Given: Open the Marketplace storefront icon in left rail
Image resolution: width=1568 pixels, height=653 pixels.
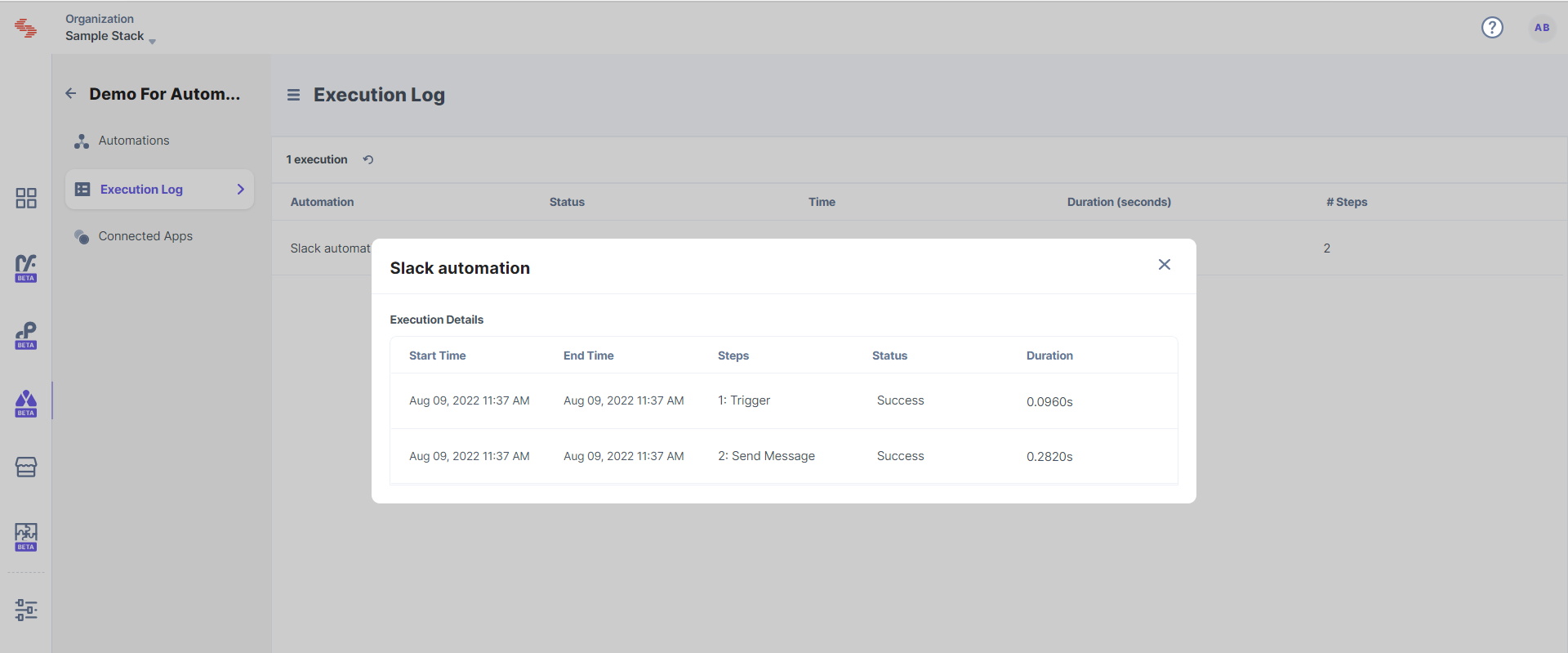Looking at the screenshot, I should click(26, 467).
